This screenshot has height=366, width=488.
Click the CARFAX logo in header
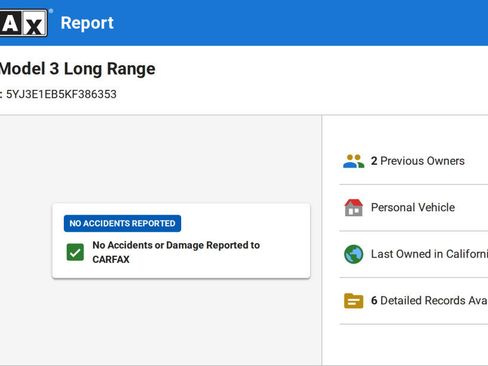pos(23,23)
